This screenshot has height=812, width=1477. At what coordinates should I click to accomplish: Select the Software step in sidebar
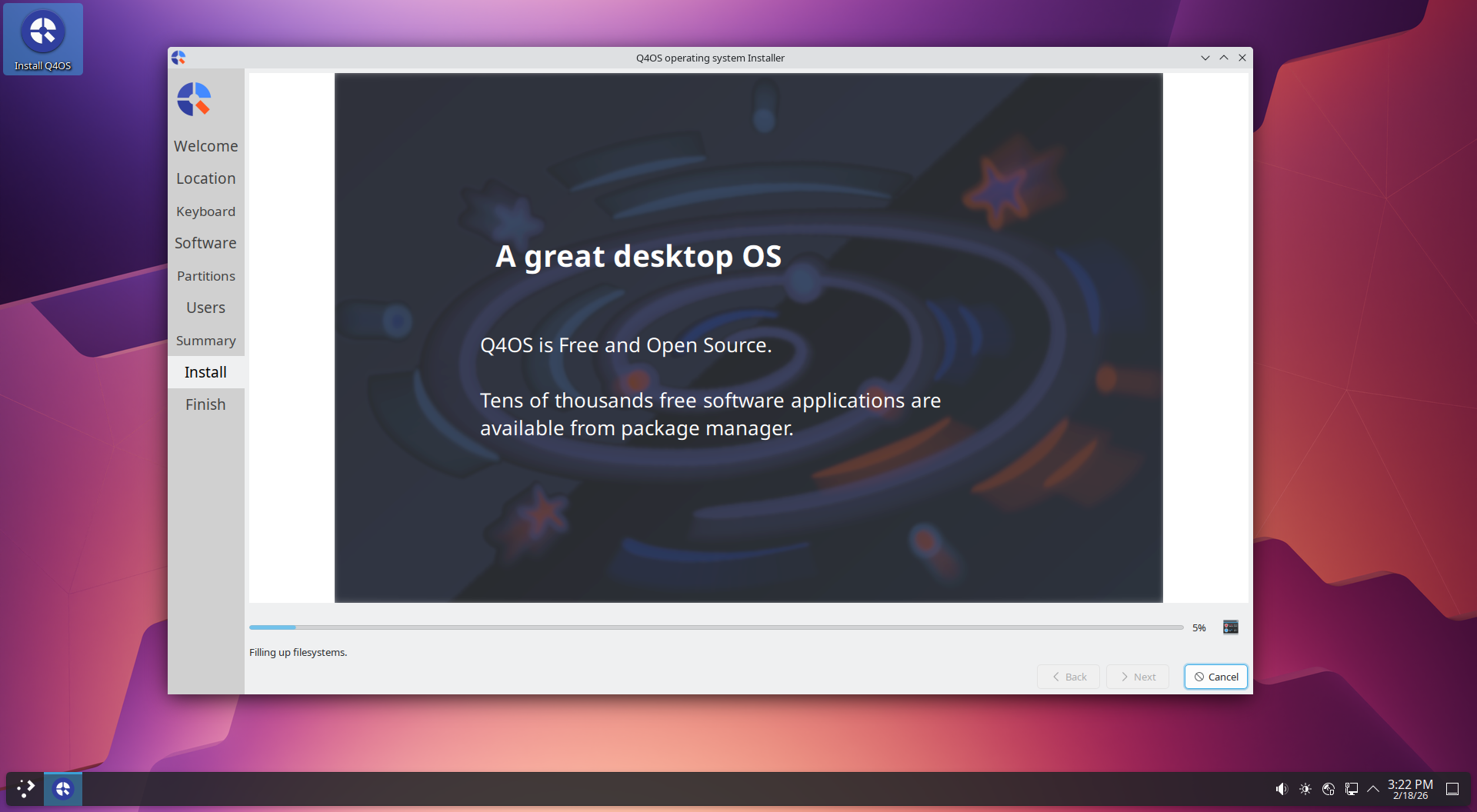coord(206,243)
